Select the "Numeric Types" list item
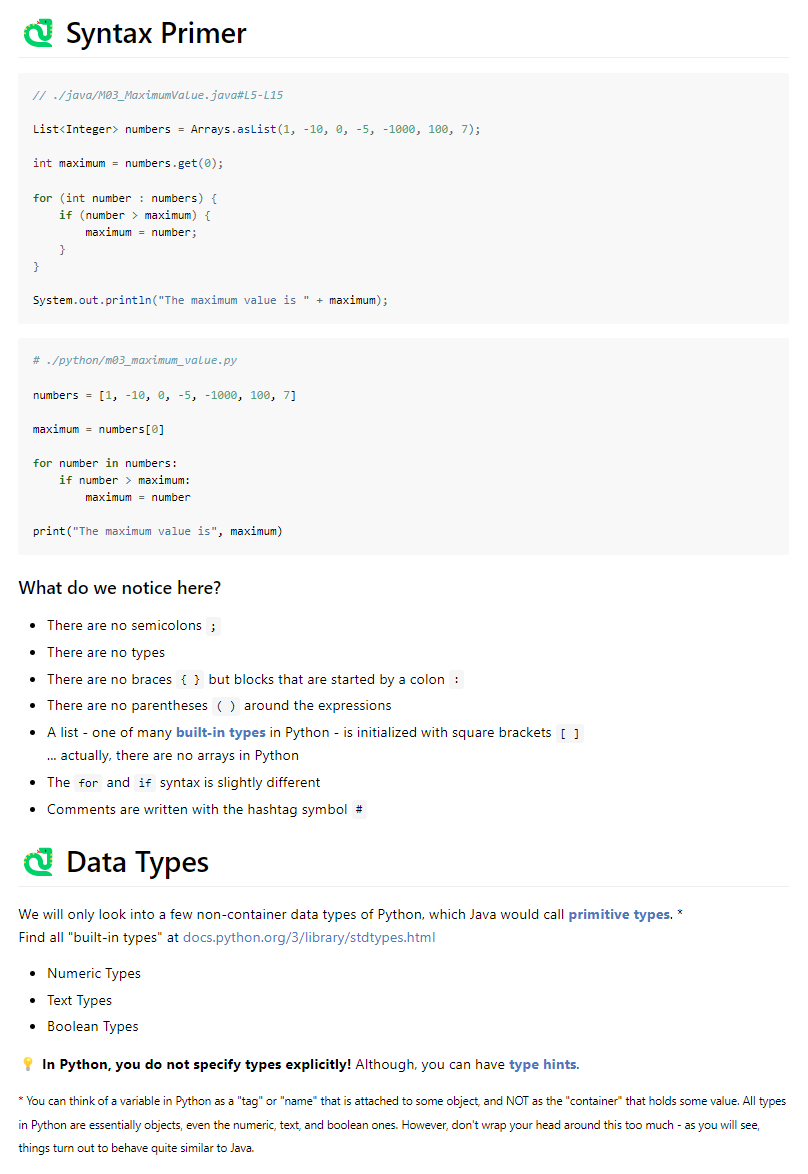 [x=93, y=972]
